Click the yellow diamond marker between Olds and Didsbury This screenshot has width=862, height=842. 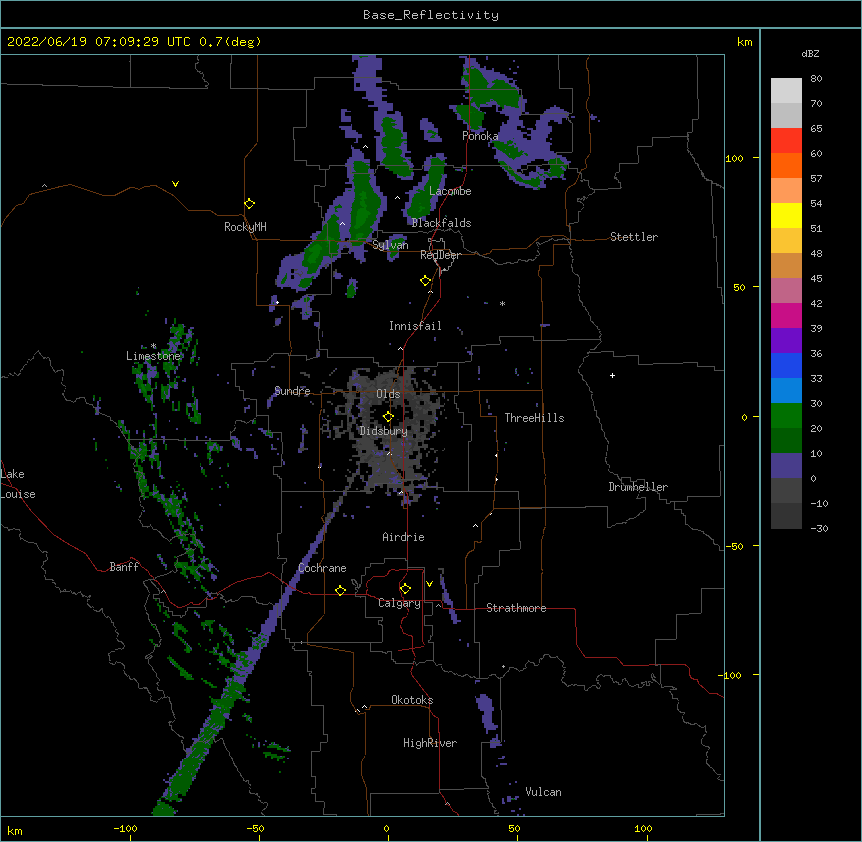point(388,417)
